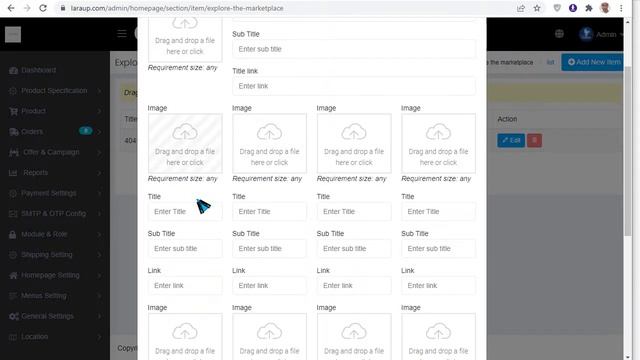
Task: Toggle the hamburger sidebar menu
Action: [122, 33]
